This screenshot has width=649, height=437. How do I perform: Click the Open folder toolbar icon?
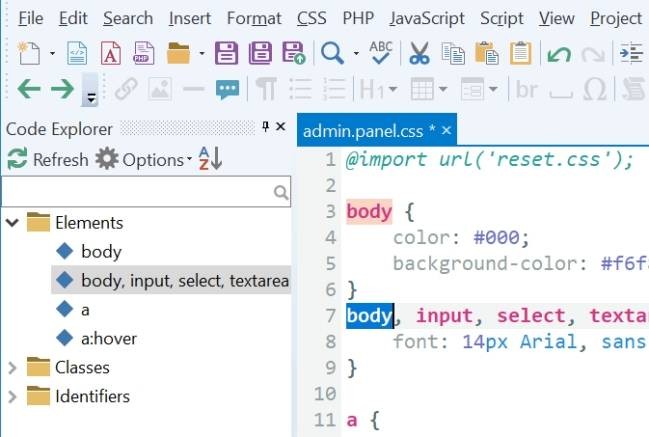coord(178,53)
